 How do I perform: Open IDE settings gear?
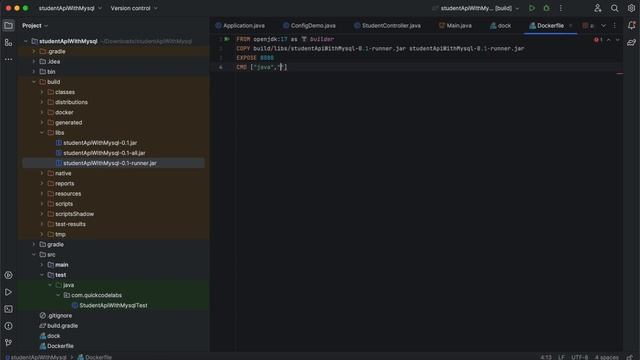pos(631,8)
